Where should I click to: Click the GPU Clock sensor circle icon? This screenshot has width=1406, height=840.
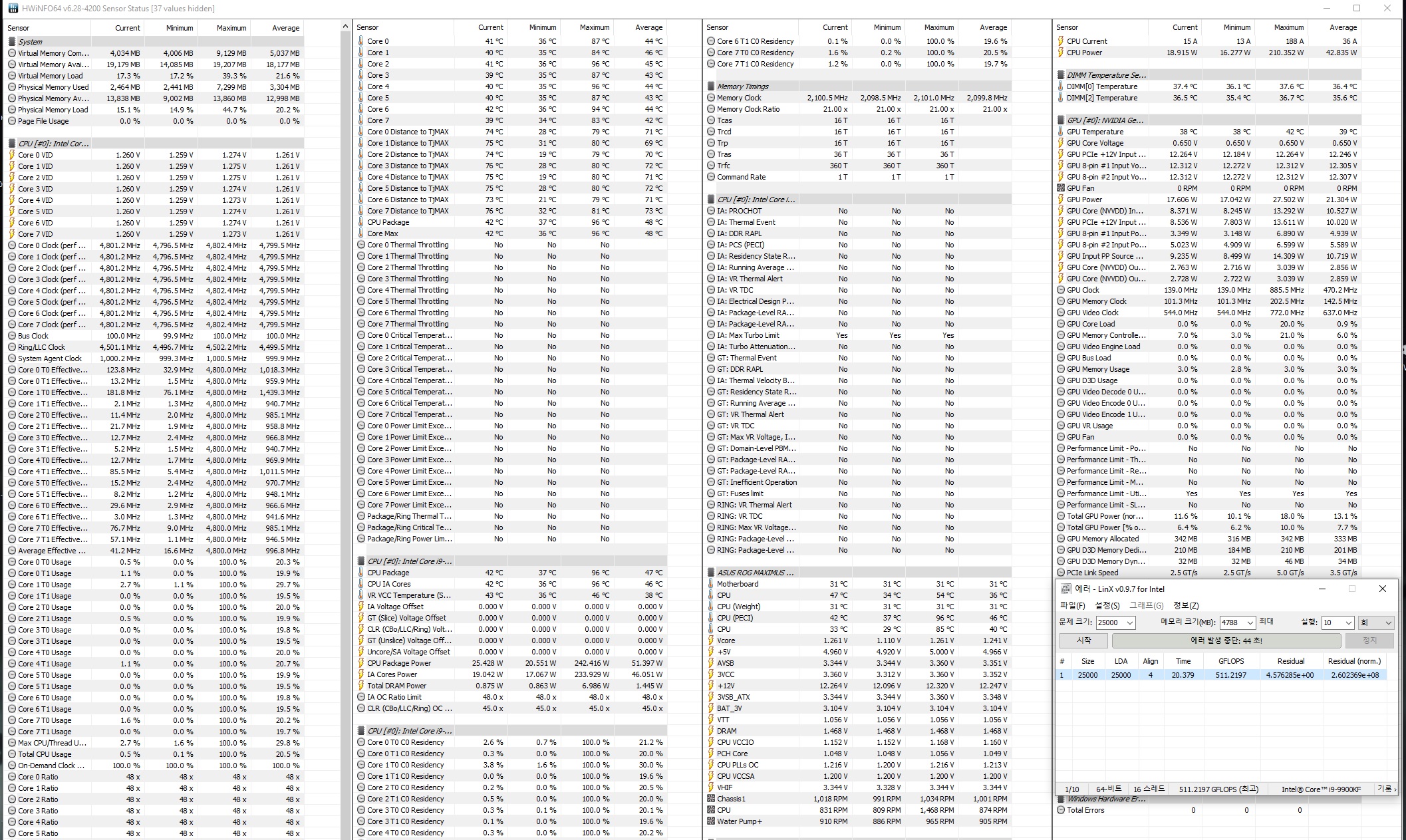pos(1060,290)
